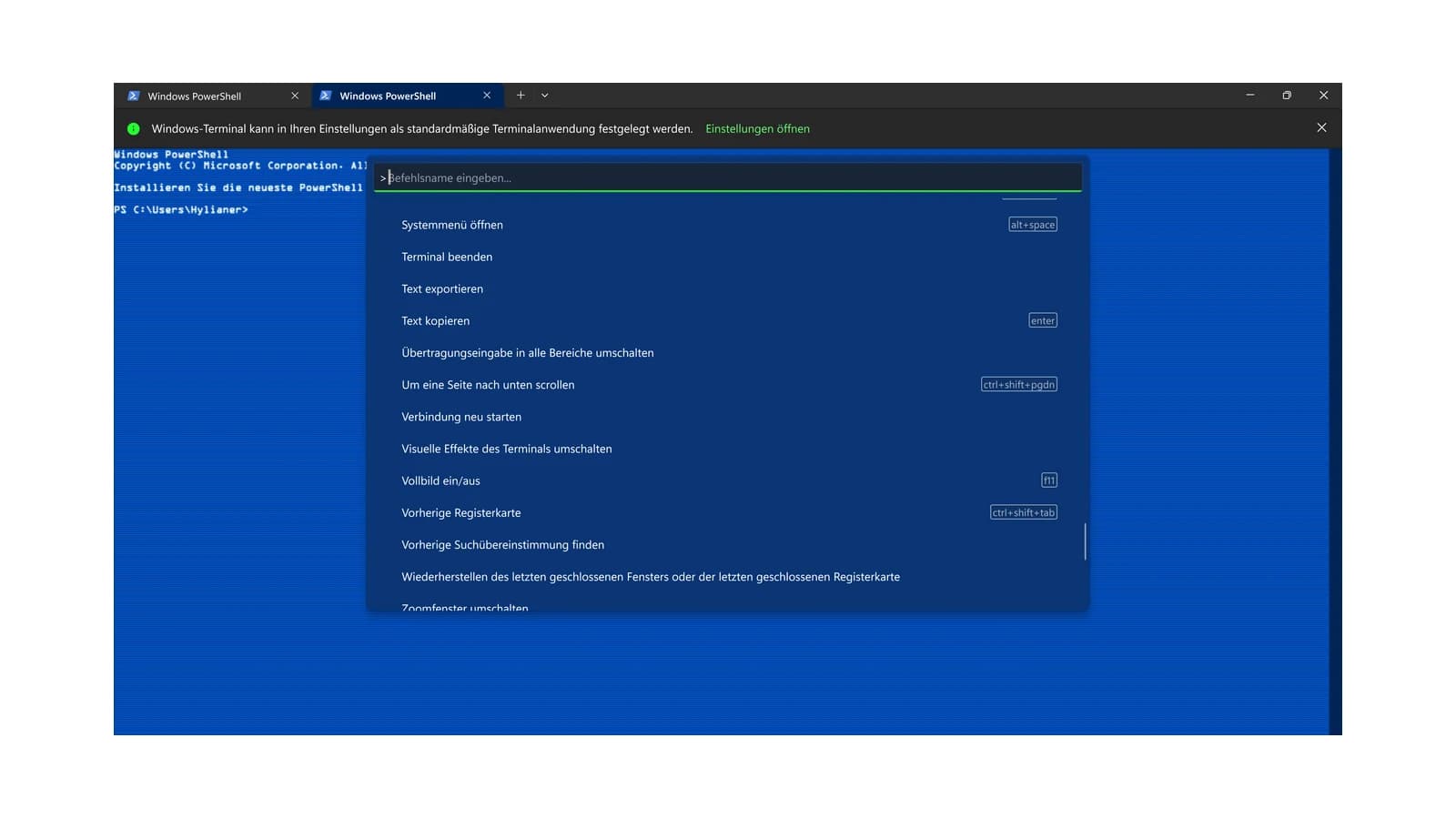
Task: Focus the 'Befehlsname eingeben...' command field
Action: [728, 177]
